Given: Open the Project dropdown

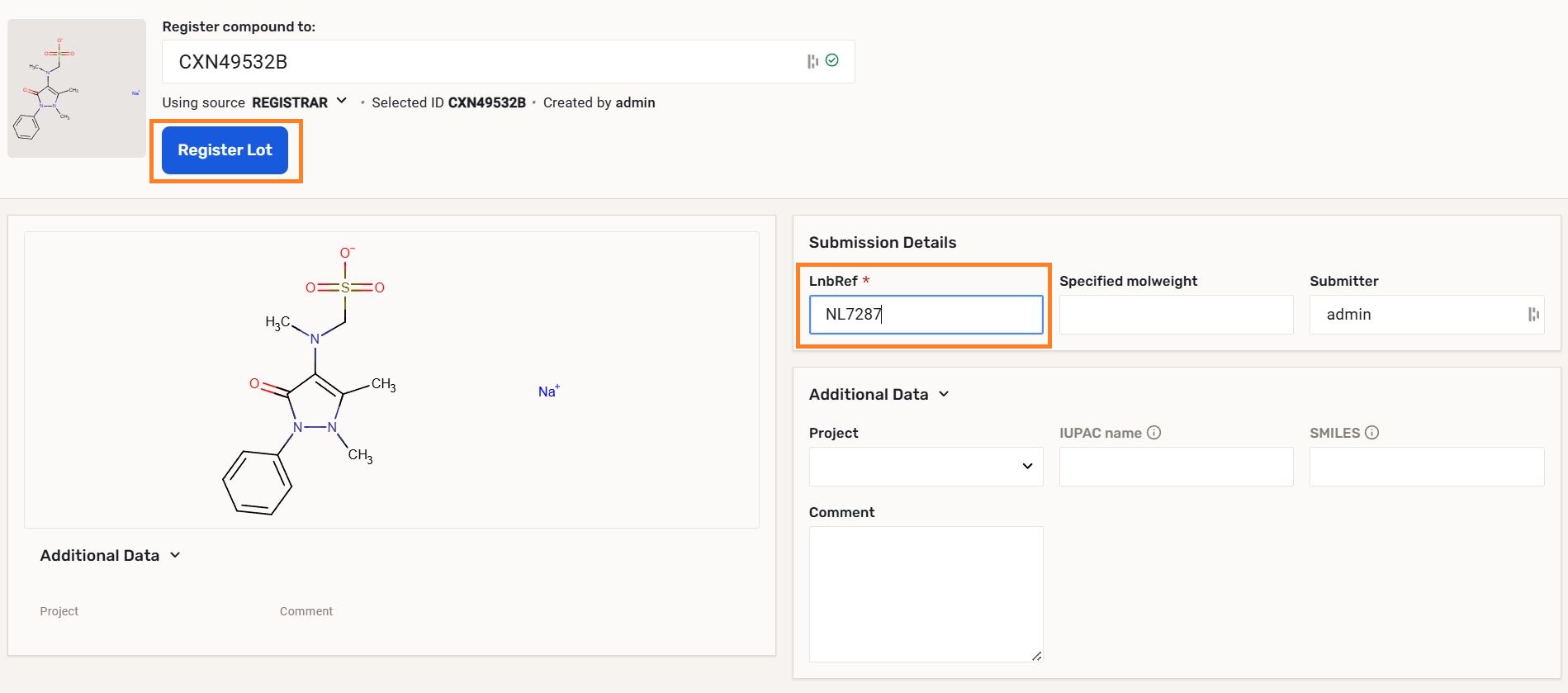Looking at the screenshot, I should click(926, 467).
